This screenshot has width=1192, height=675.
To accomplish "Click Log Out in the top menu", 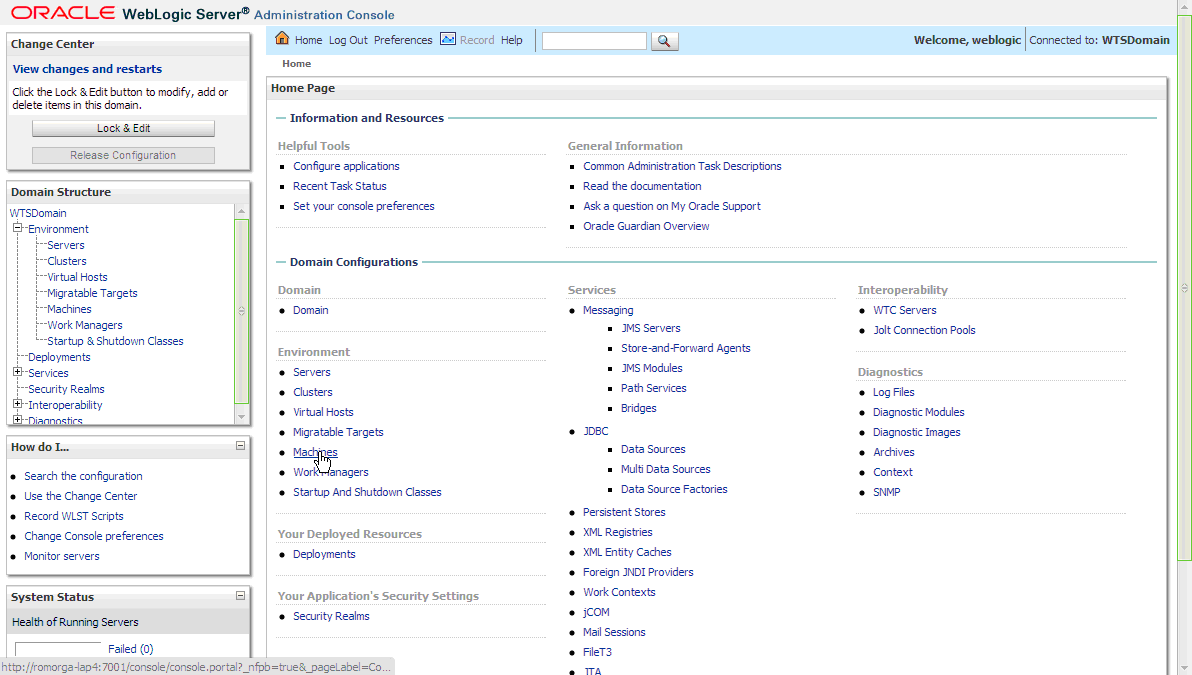I will pyautogui.click(x=348, y=40).
